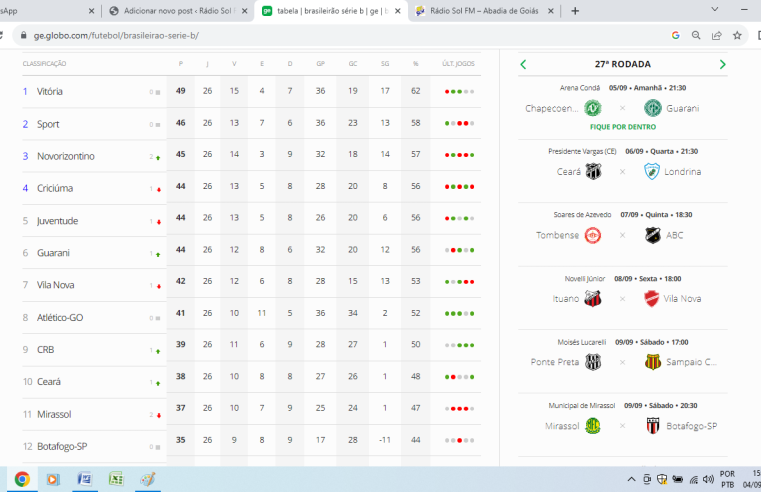Open Paint from the taskbar
This screenshot has width=761, height=492.
(x=148, y=479)
